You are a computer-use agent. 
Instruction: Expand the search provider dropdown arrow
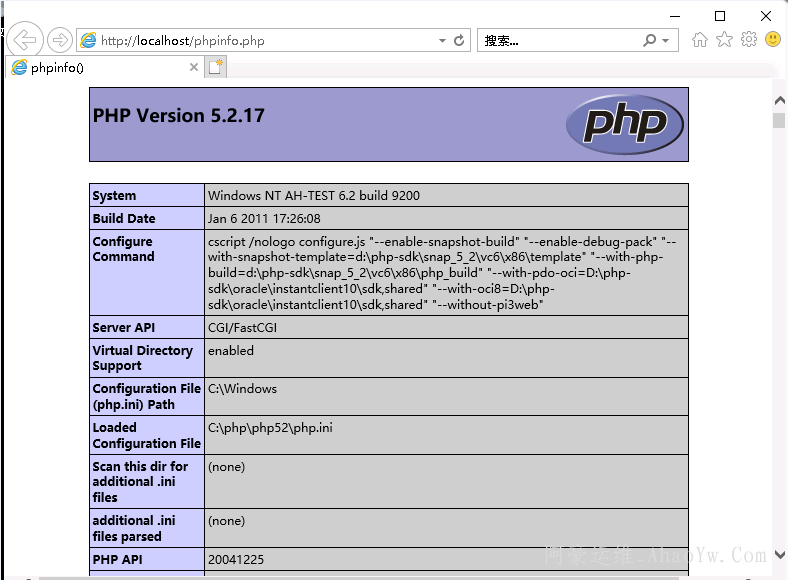coord(666,41)
